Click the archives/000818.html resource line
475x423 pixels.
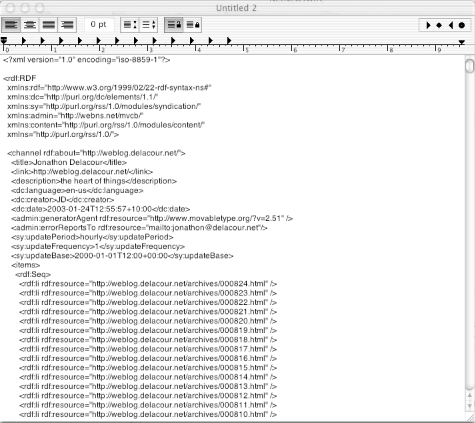click(148, 340)
